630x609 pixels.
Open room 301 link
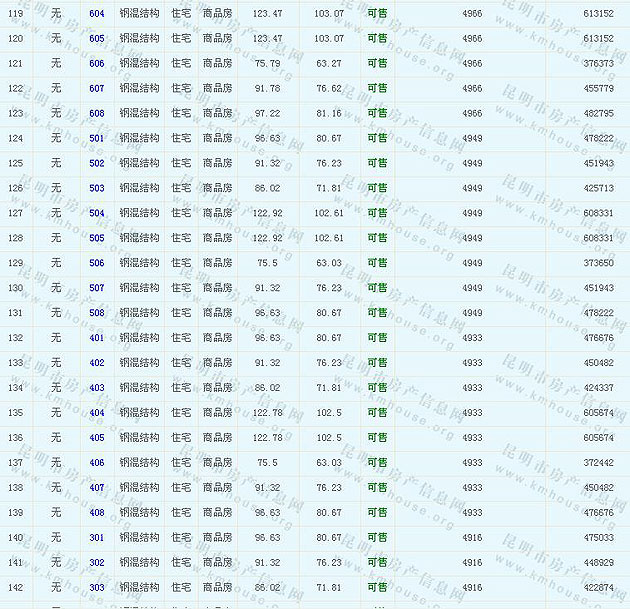tap(96, 538)
